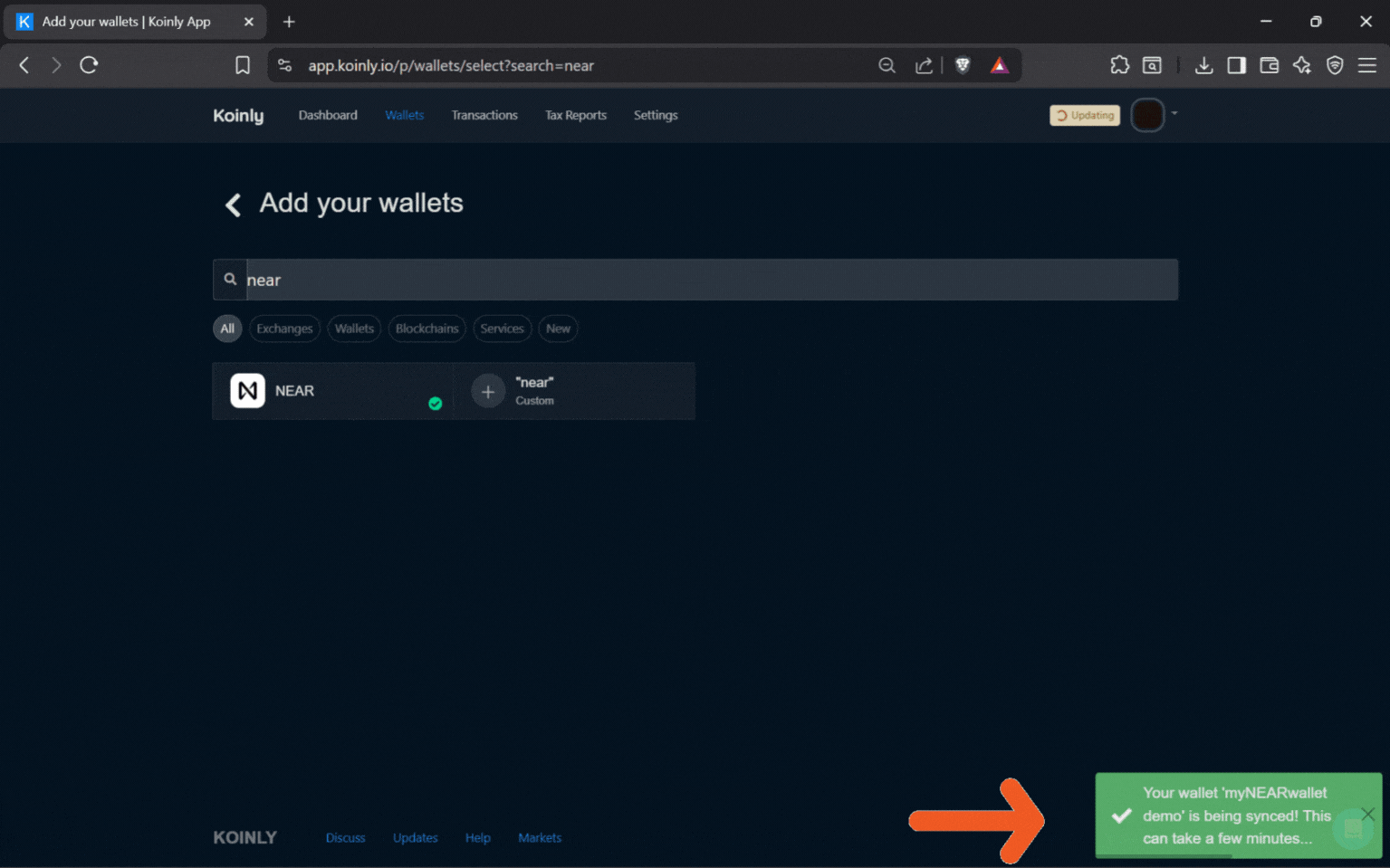Click the back arrow next to 'Add your wallets'

(232, 205)
